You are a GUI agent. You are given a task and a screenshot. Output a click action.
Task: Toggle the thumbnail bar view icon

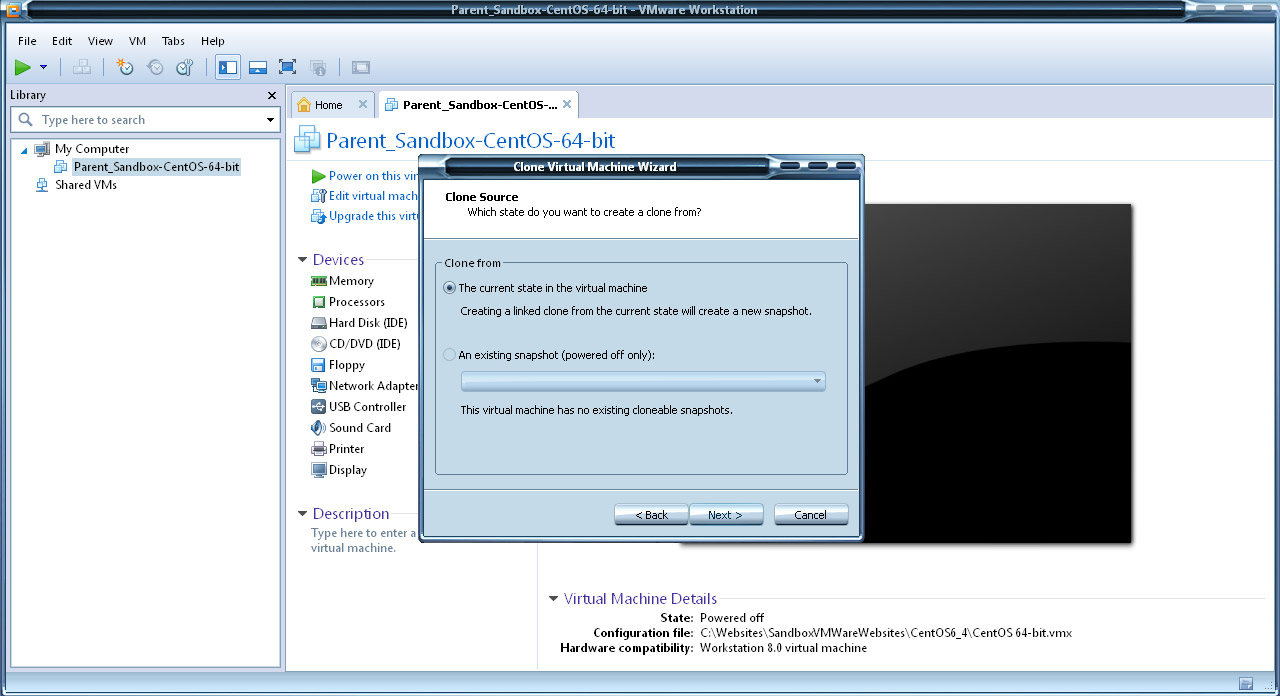258,68
